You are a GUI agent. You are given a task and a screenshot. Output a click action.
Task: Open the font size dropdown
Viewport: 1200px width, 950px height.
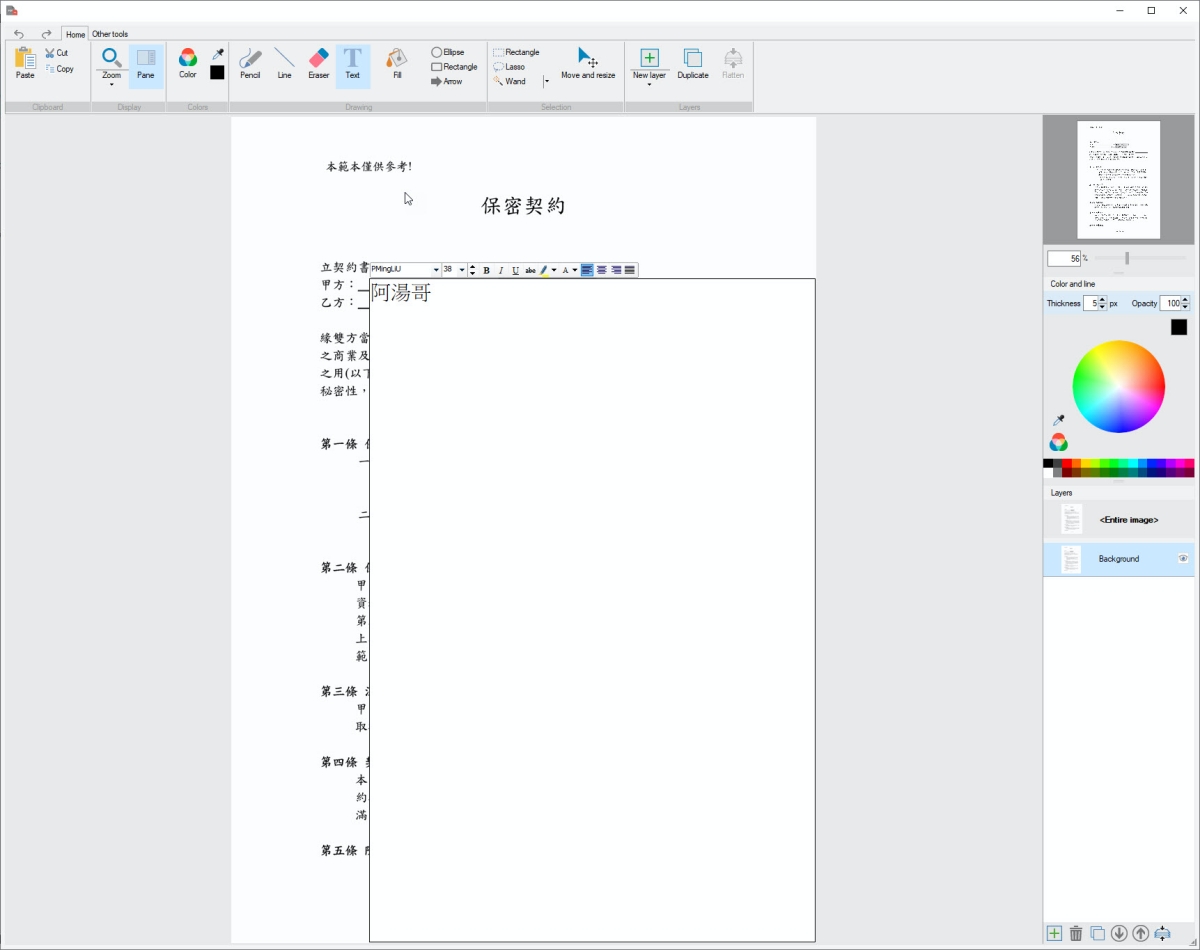click(461, 270)
